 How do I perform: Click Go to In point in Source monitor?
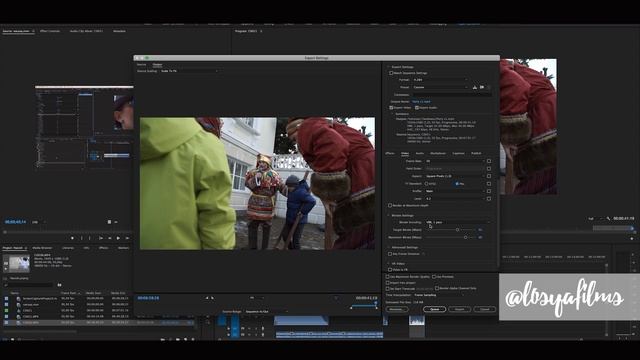pyautogui.click(x=101, y=238)
